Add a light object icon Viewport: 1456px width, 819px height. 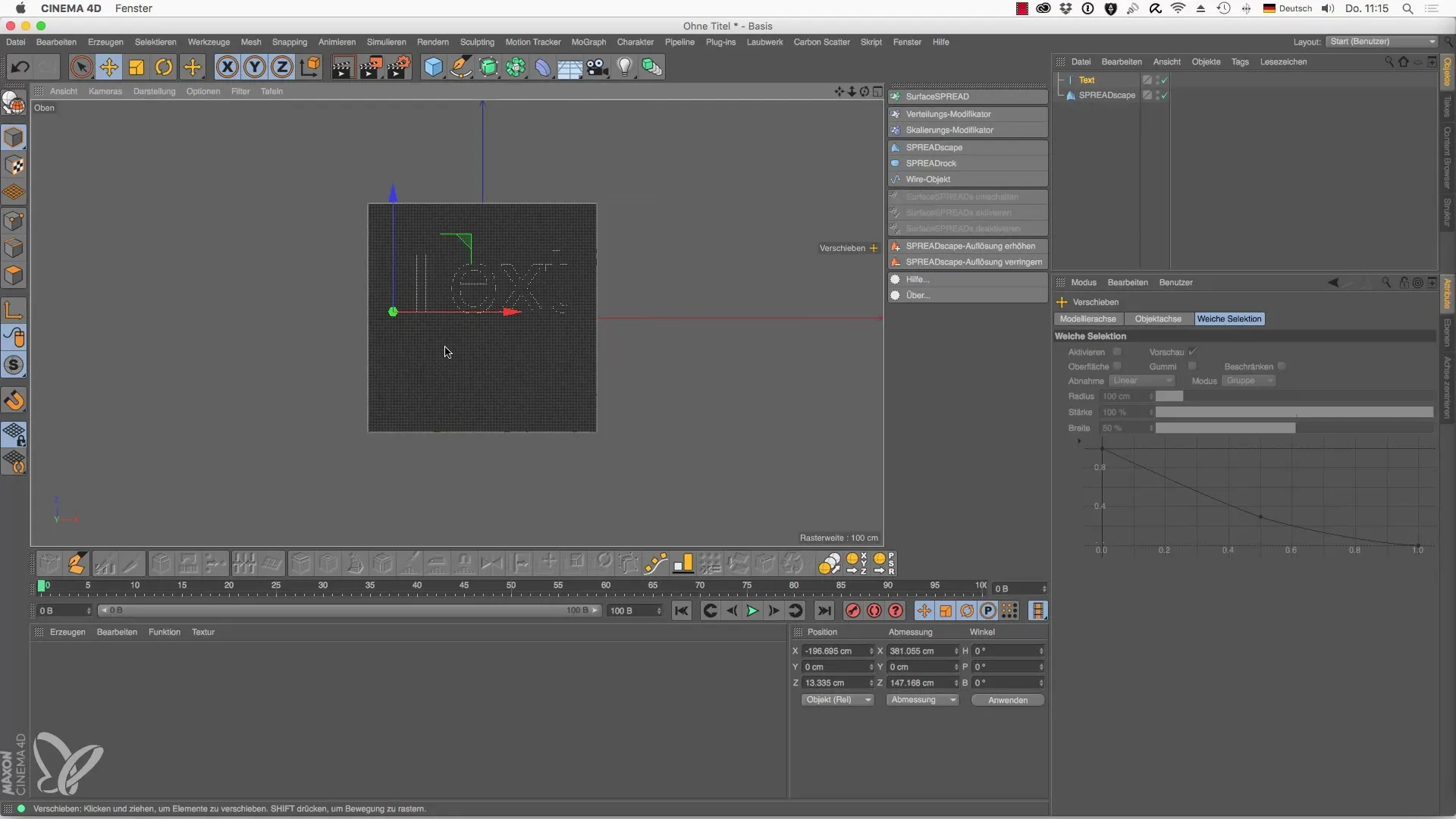coord(625,67)
